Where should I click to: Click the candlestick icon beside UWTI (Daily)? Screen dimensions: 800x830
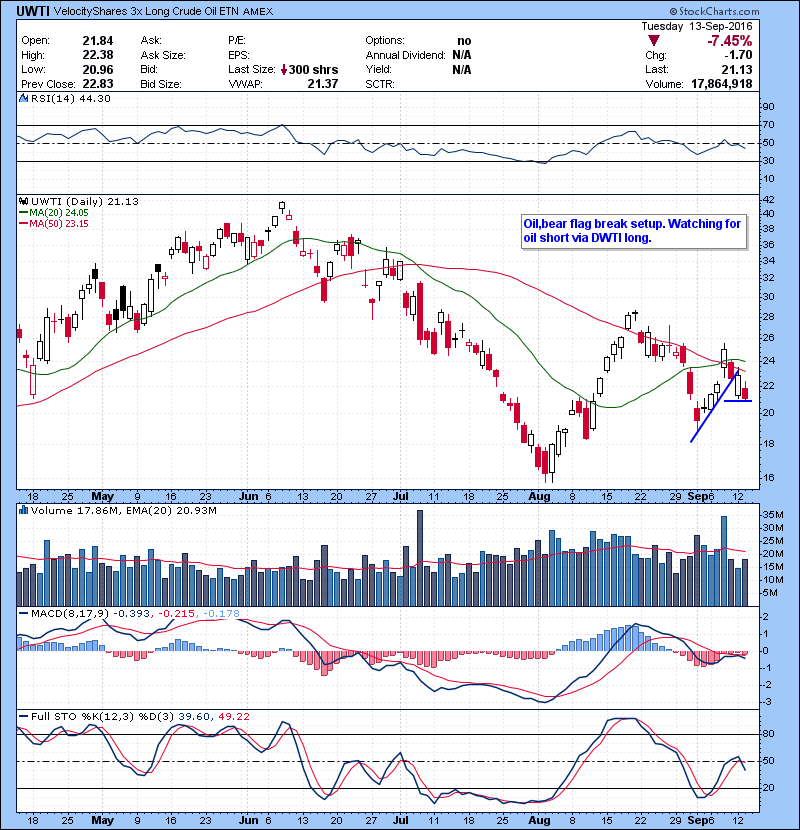coord(23,201)
